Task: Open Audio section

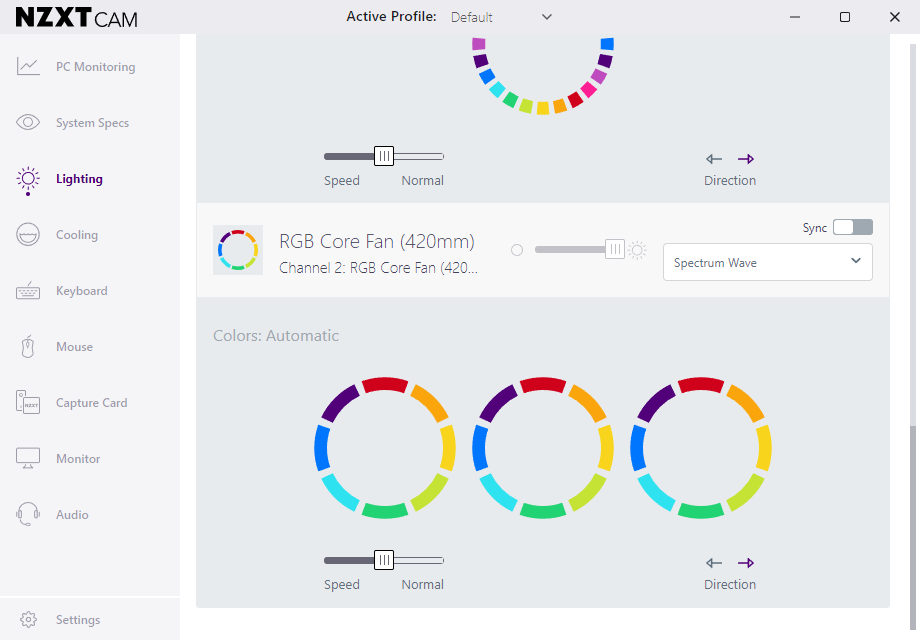Action: pyautogui.click(x=72, y=514)
